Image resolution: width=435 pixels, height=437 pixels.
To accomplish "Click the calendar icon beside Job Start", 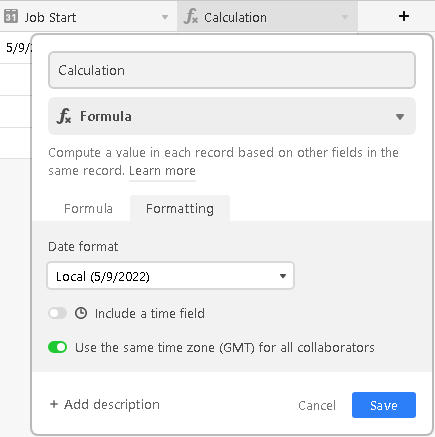I will tap(11, 16).
